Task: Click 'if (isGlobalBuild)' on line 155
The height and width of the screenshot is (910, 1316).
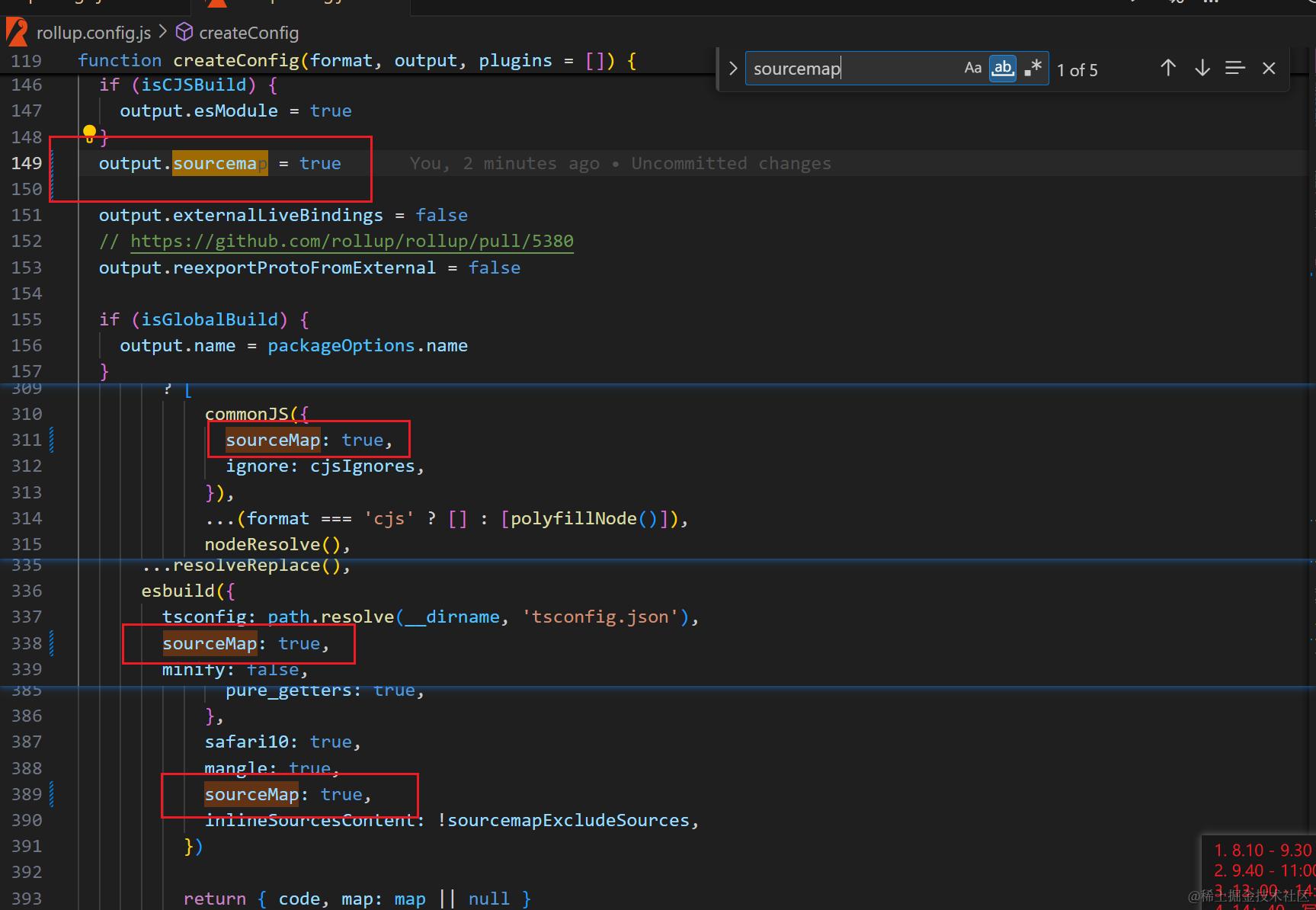Action: click(194, 320)
